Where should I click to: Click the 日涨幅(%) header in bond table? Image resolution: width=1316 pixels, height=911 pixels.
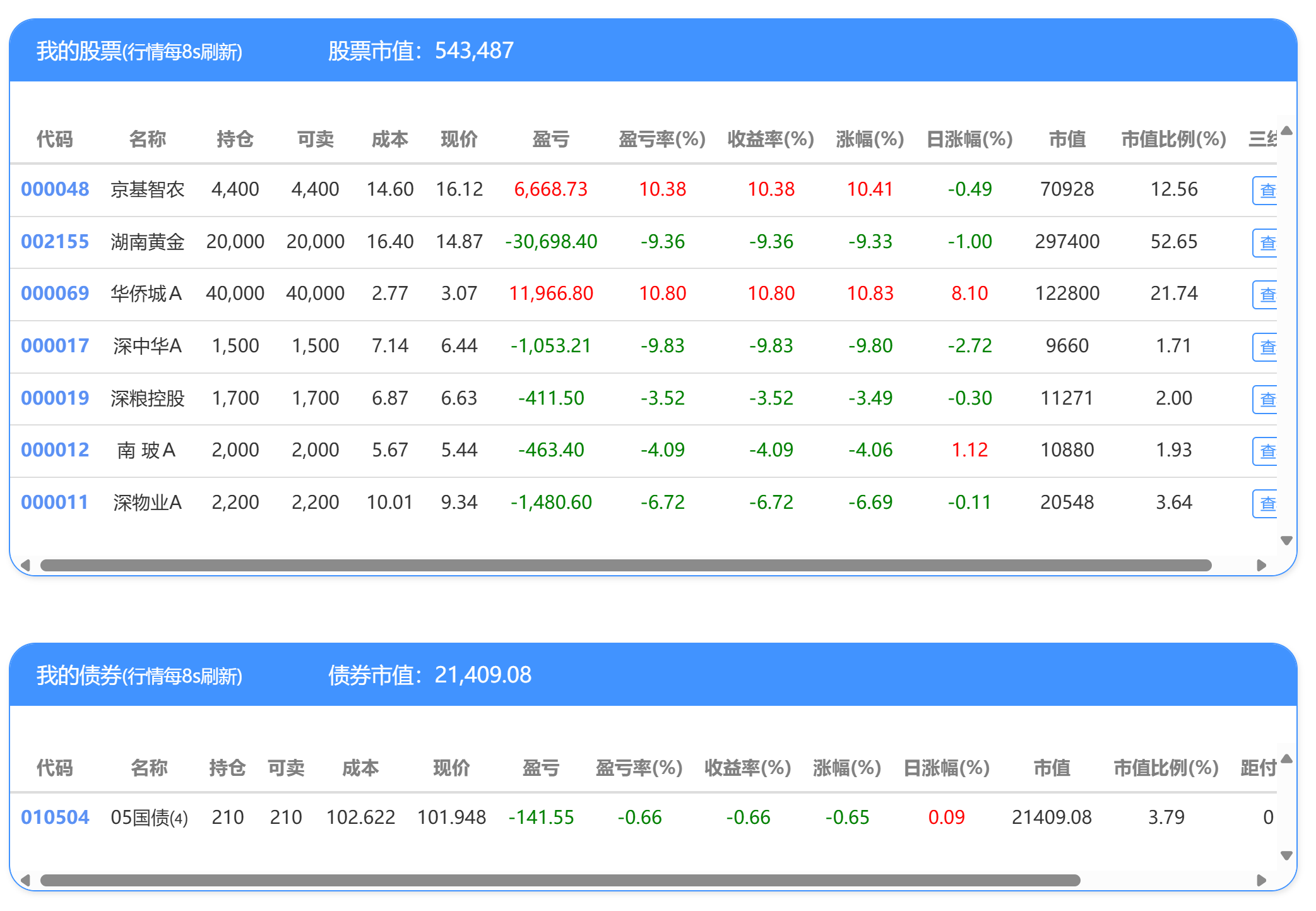click(x=946, y=768)
